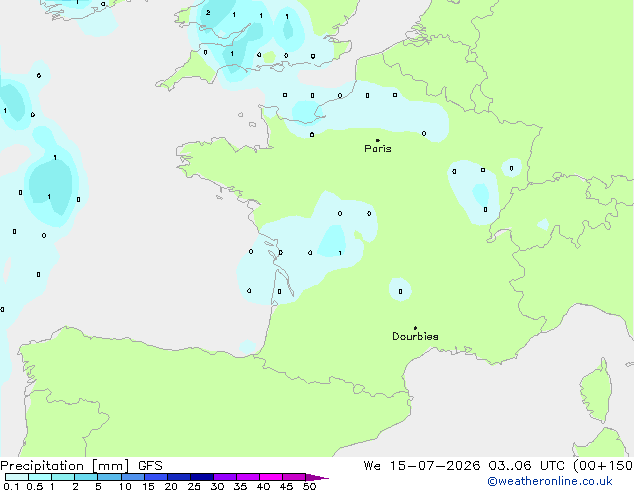Click the 'Precipitation [mm] GFS' title

pos(81,466)
